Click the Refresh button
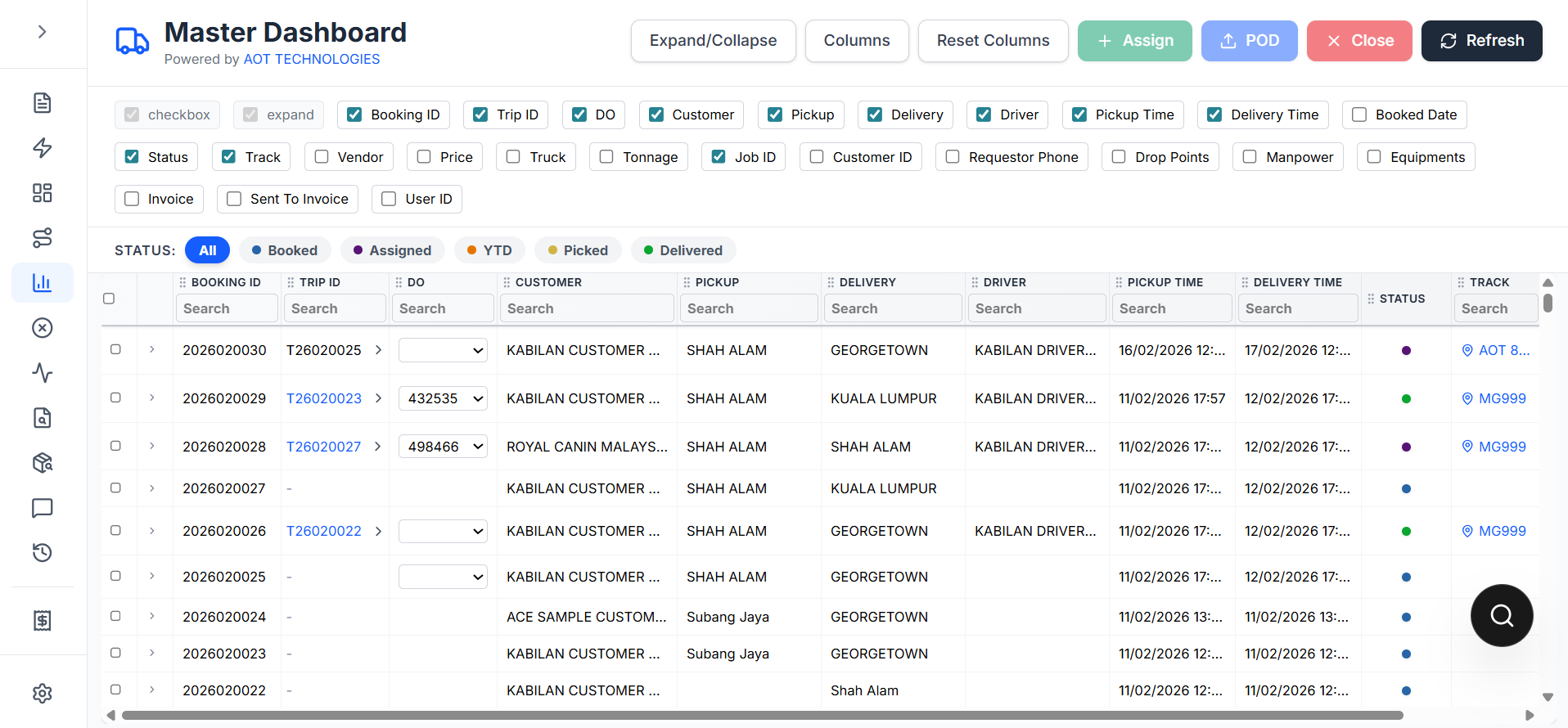This screenshot has height=728, width=1568. point(1482,41)
